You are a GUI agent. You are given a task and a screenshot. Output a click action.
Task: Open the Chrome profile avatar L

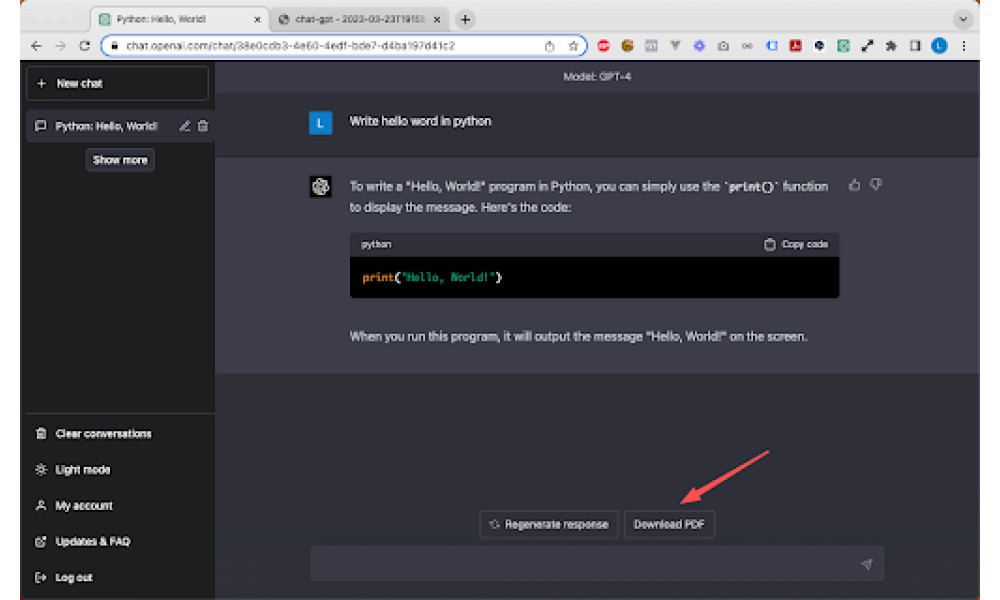[939, 46]
